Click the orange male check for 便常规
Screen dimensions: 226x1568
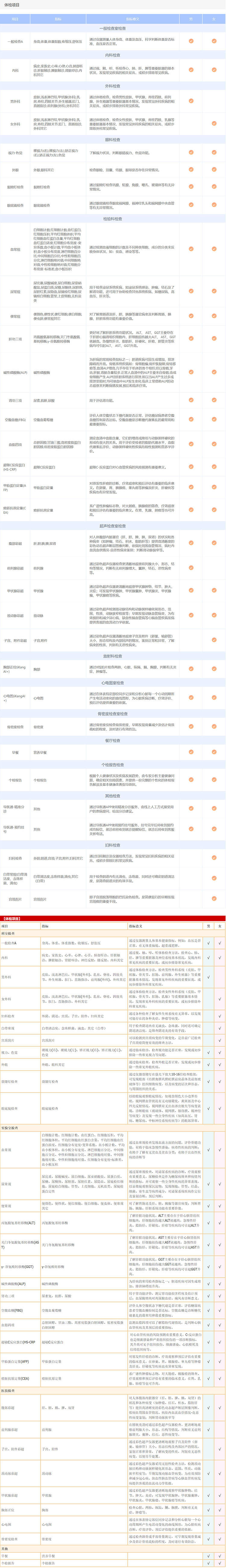pyautogui.click(x=191, y=316)
